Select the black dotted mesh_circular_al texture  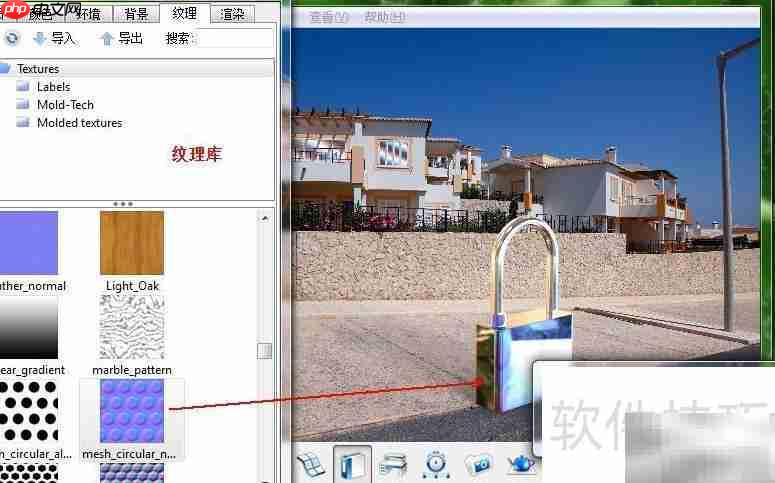[29, 411]
